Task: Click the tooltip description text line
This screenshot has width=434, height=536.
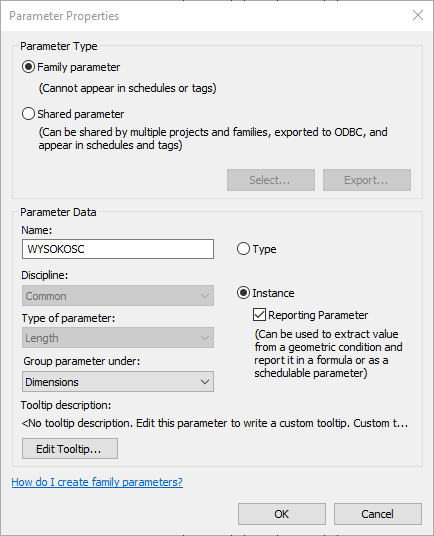Action: 215,423
